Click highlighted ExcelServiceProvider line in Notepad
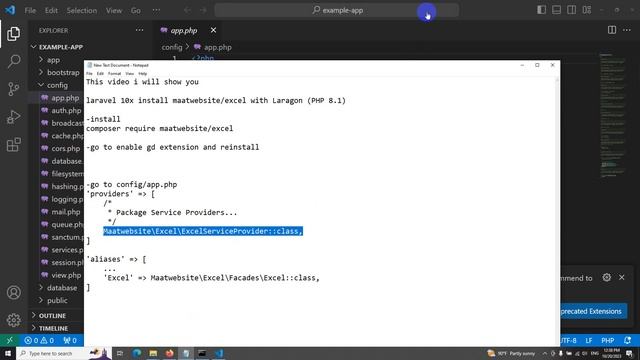This screenshot has width=640, height=360. pyautogui.click(x=203, y=231)
